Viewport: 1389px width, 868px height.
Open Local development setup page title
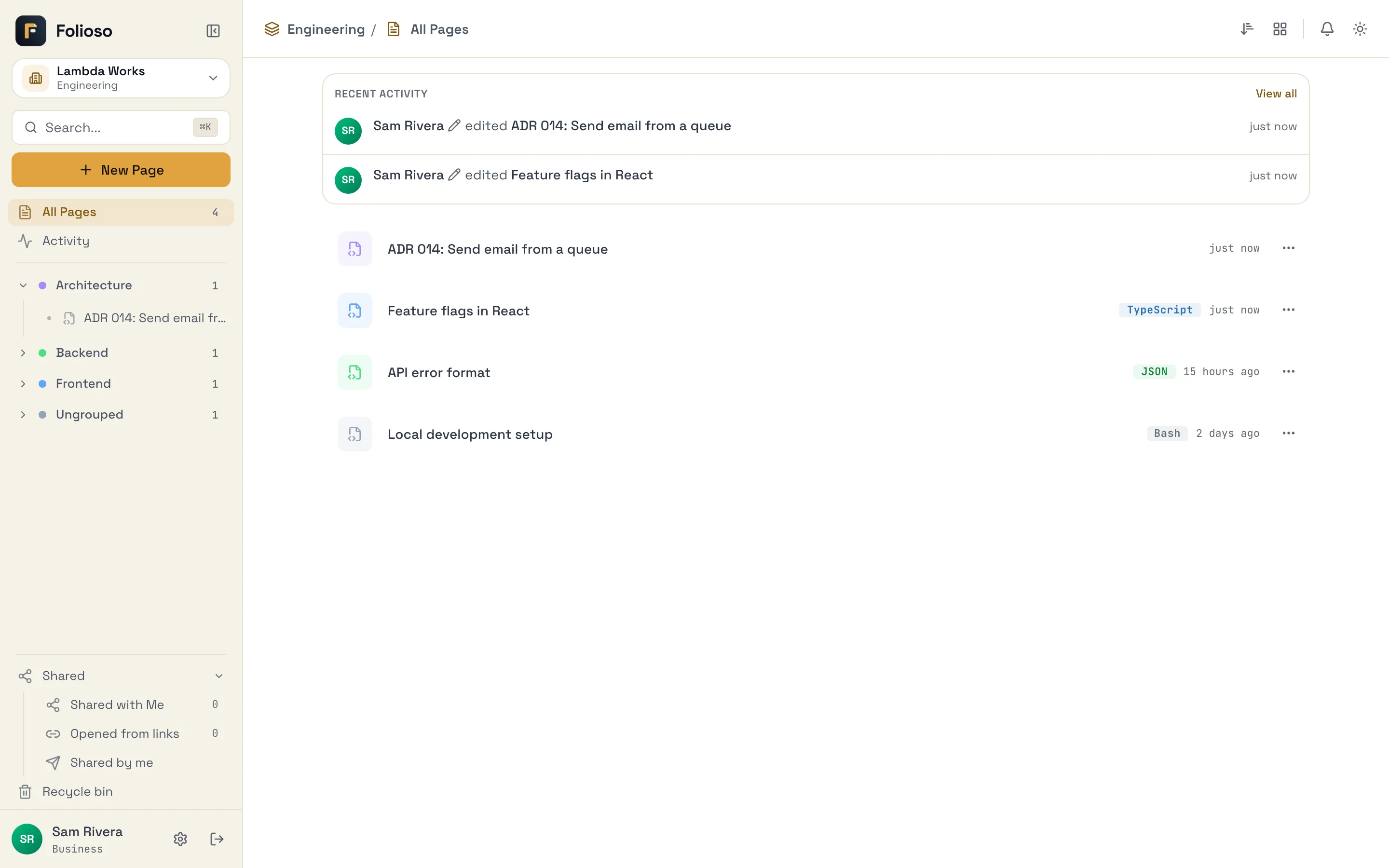click(x=470, y=434)
